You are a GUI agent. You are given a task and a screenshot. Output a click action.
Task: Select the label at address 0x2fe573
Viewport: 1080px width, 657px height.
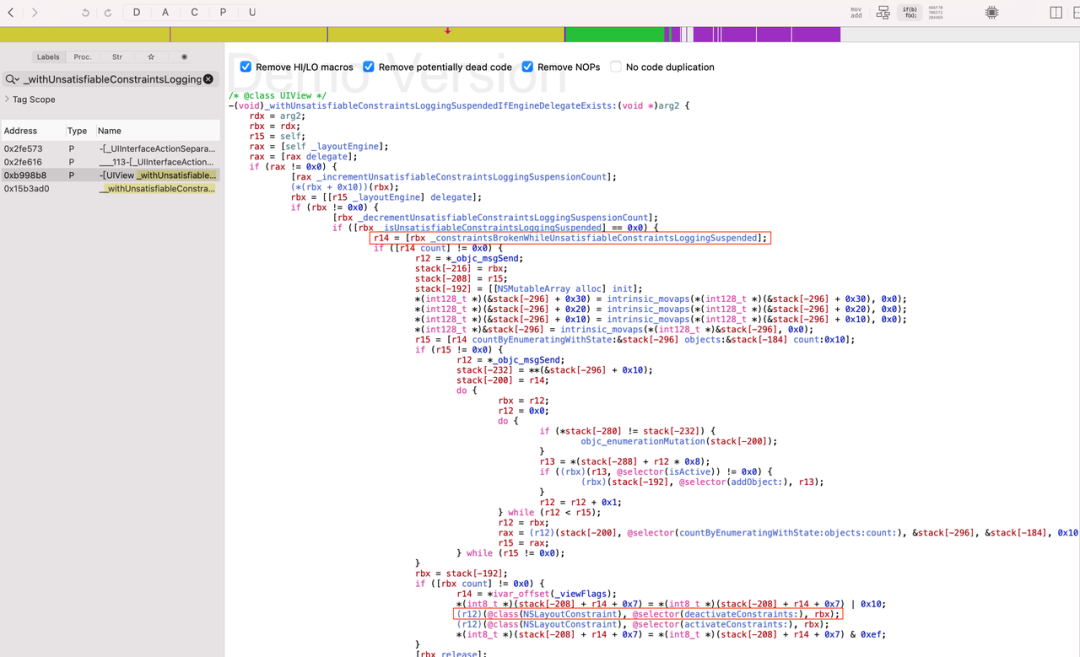[110, 149]
